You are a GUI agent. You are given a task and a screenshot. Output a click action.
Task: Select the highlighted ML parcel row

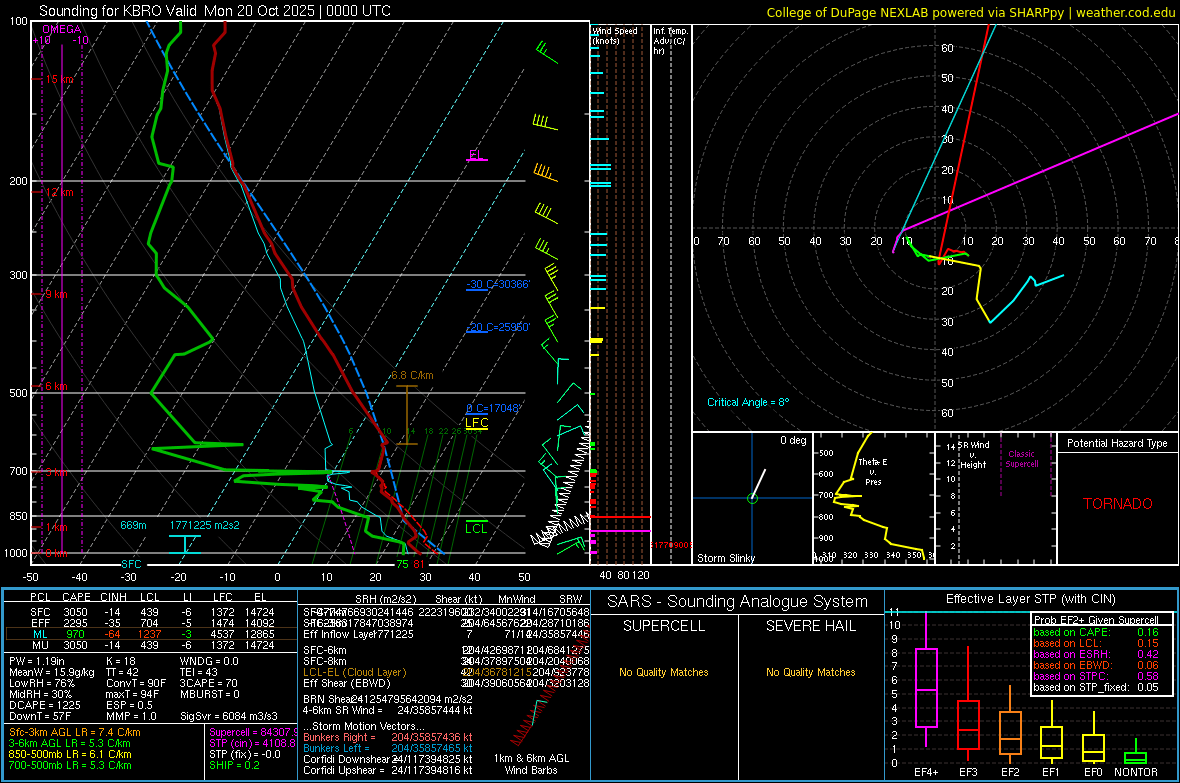pos(152,634)
